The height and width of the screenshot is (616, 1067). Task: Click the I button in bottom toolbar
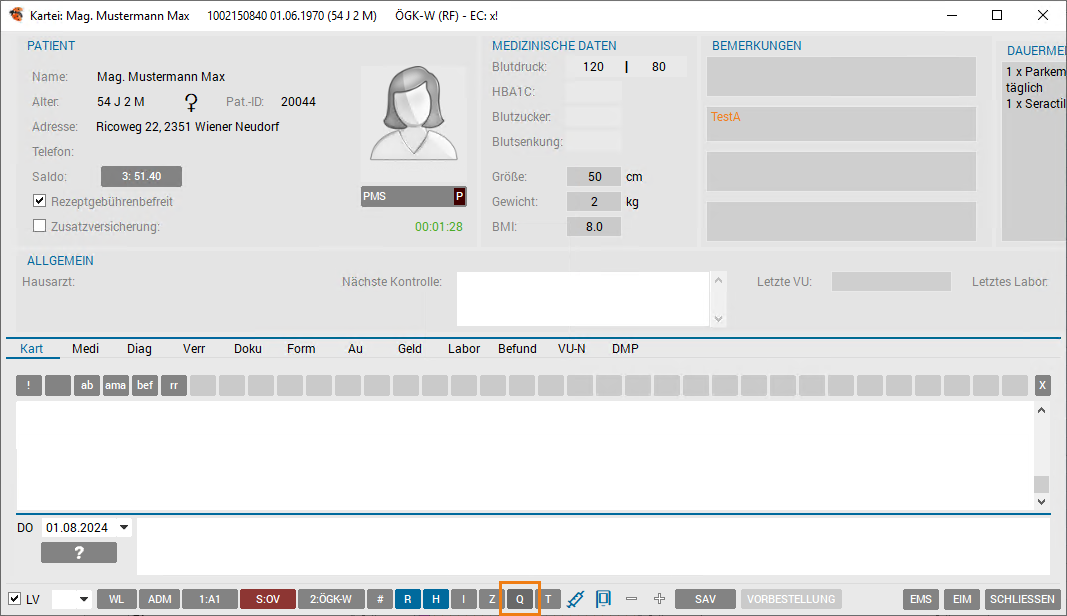463,599
